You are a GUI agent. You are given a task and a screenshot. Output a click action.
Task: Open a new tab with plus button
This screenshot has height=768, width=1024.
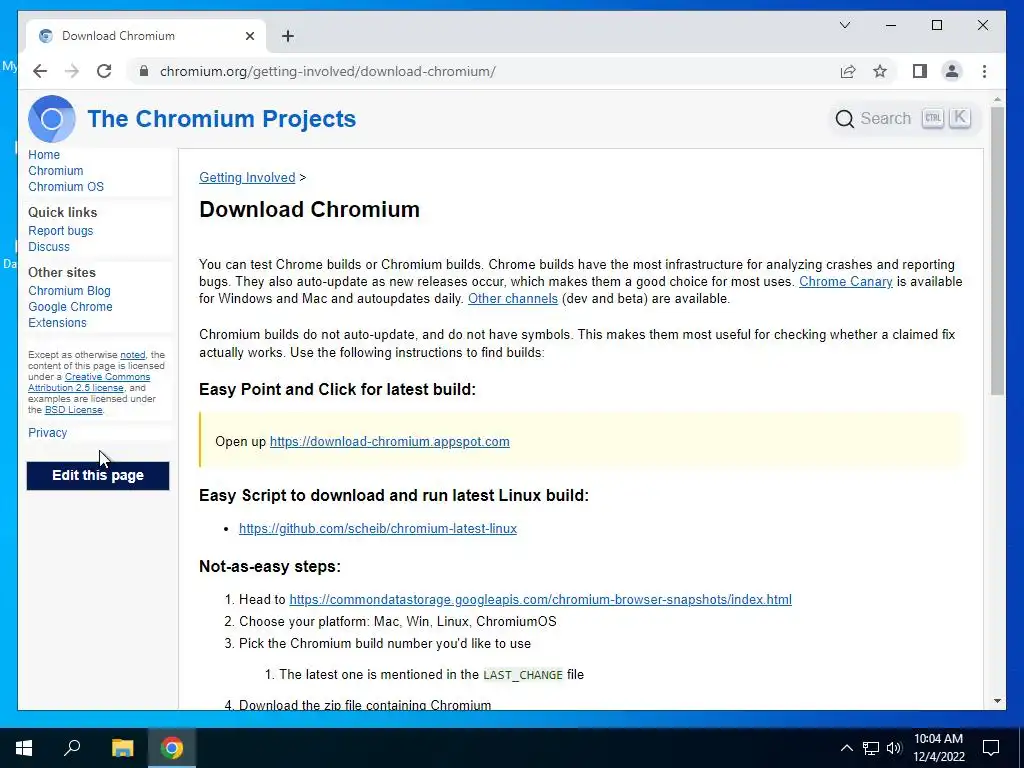pyautogui.click(x=288, y=36)
